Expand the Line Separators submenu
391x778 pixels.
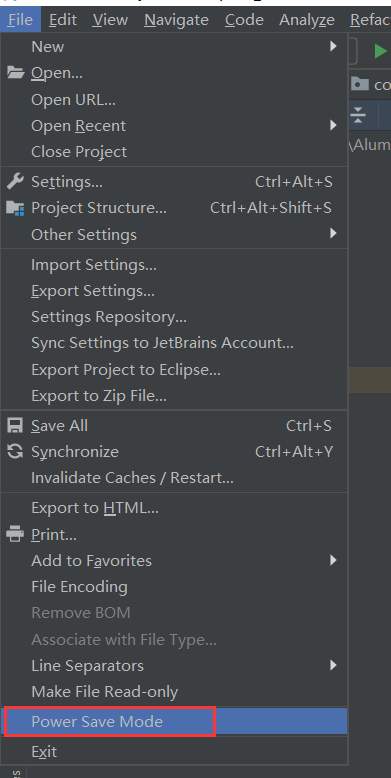coord(174,665)
